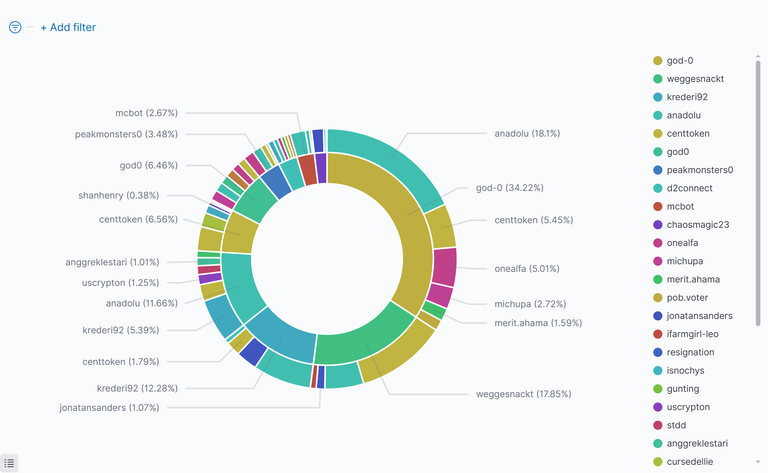Screen dimensions: 768x473
Task: Select gunting in the legend
Action: point(683,389)
